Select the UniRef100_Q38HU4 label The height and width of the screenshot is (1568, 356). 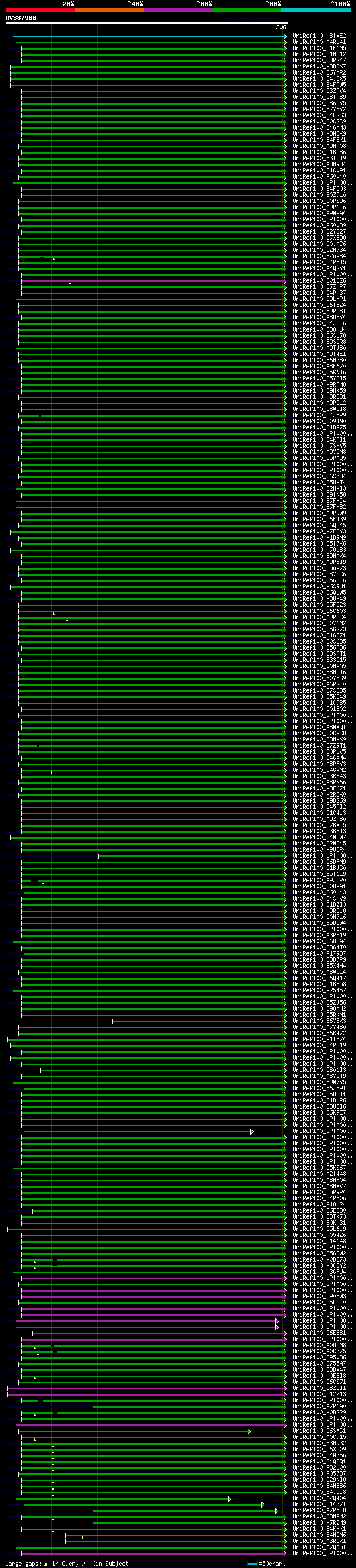(319, 330)
